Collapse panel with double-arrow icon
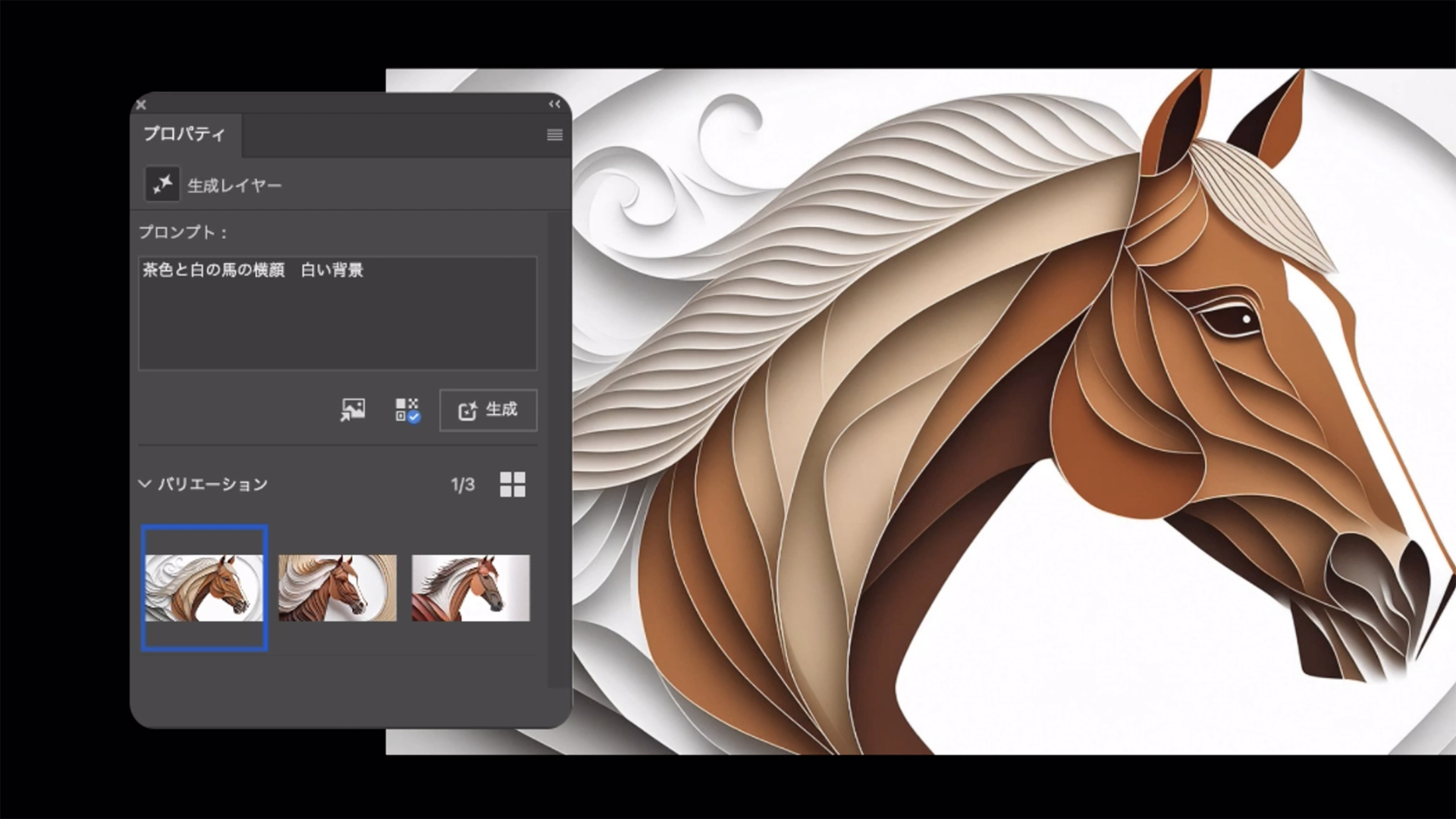This screenshot has width=1456, height=819. pyautogui.click(x=554, y=105)
